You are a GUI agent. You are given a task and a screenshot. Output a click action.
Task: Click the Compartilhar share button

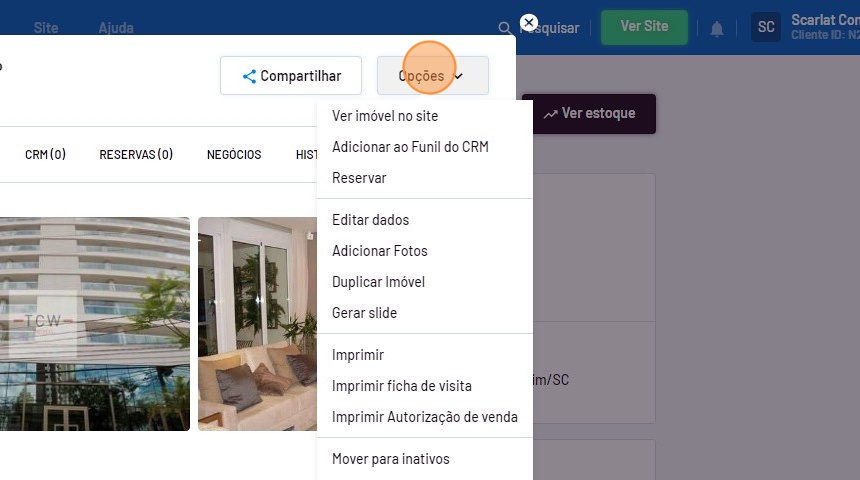[291, 76]
